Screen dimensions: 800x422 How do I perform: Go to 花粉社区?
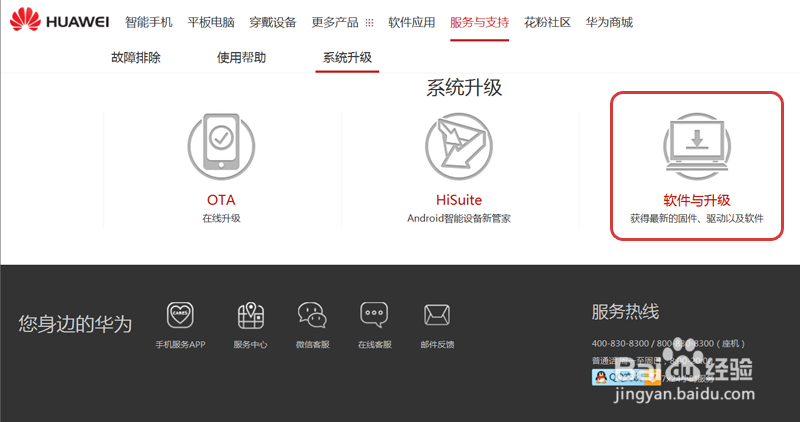547,22
